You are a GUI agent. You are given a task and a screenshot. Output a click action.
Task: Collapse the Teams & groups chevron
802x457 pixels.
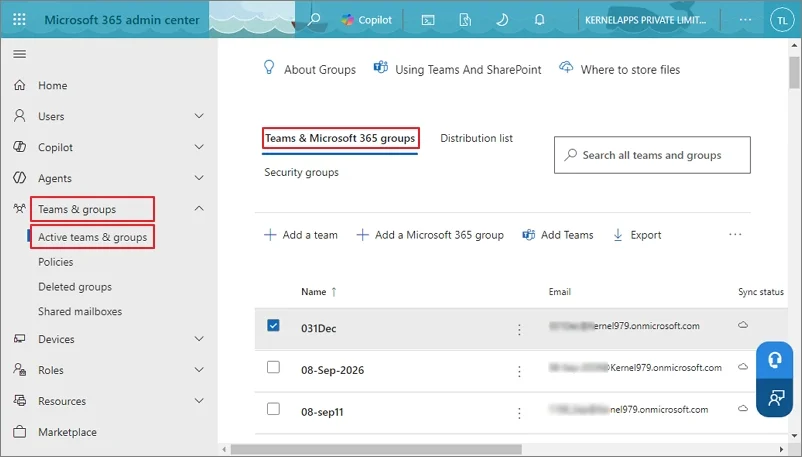click(199, 208)
